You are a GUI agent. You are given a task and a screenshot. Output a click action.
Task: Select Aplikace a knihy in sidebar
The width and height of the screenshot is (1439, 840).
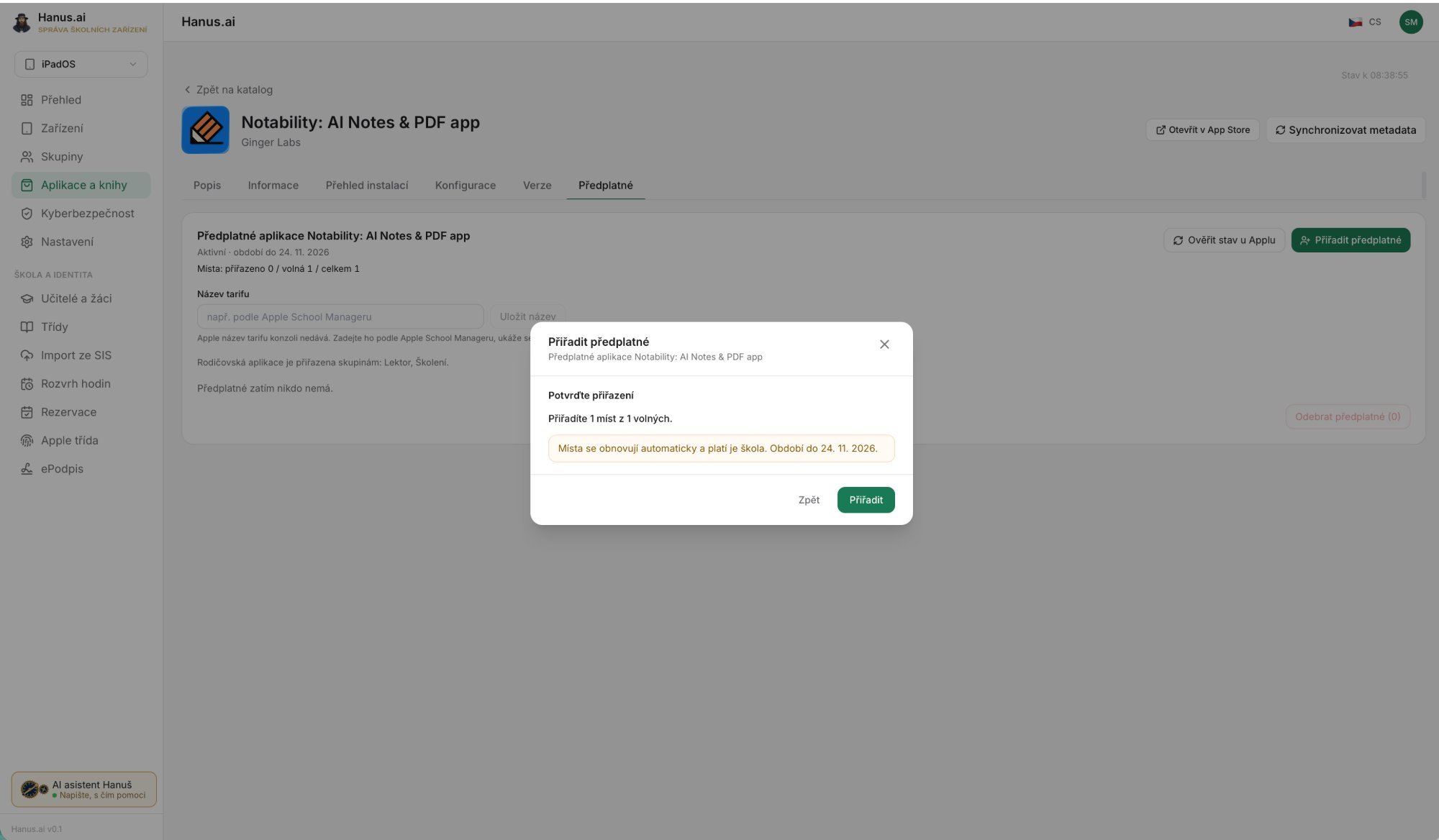pos(81,185)
